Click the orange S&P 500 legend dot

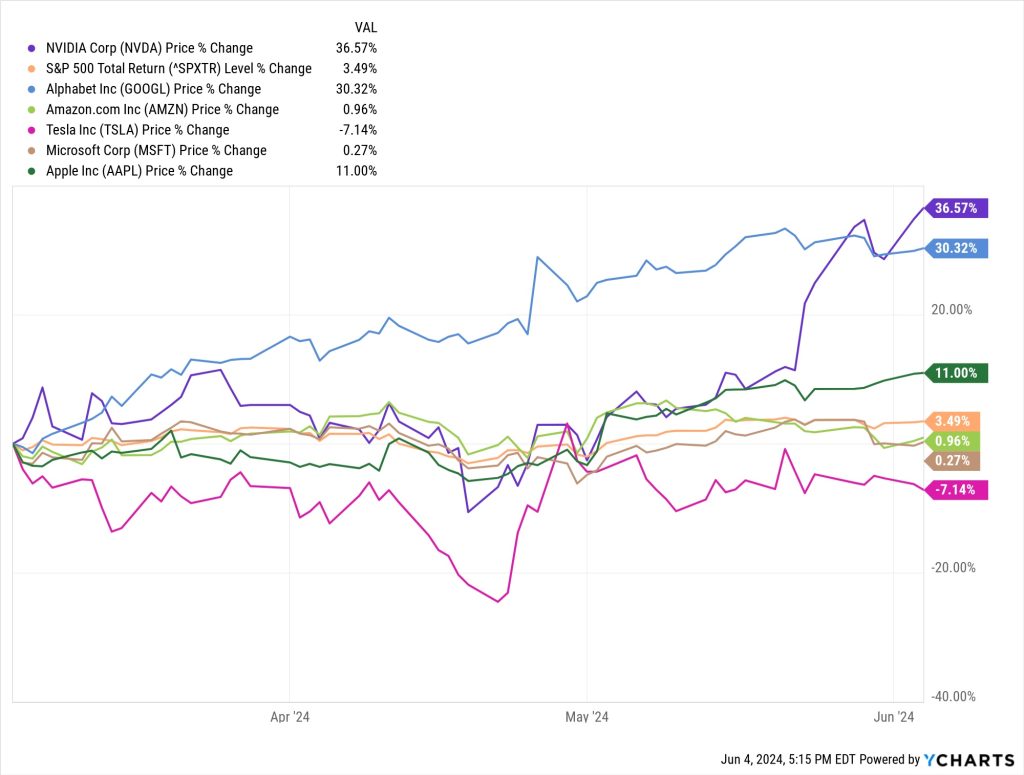pos(33,69)
